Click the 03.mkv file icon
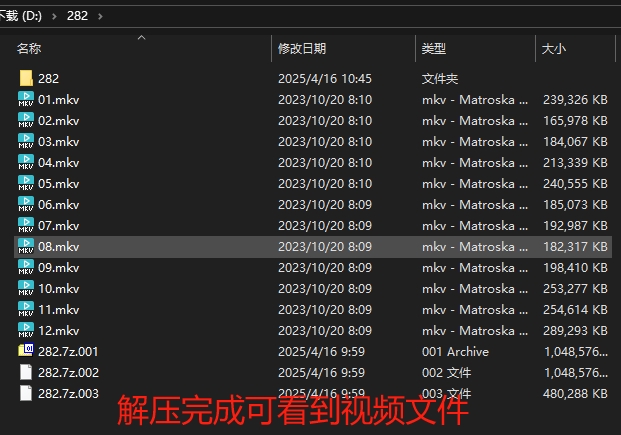Image resolution: width=621 pixels, height=435 pixels. coord(26,141)
